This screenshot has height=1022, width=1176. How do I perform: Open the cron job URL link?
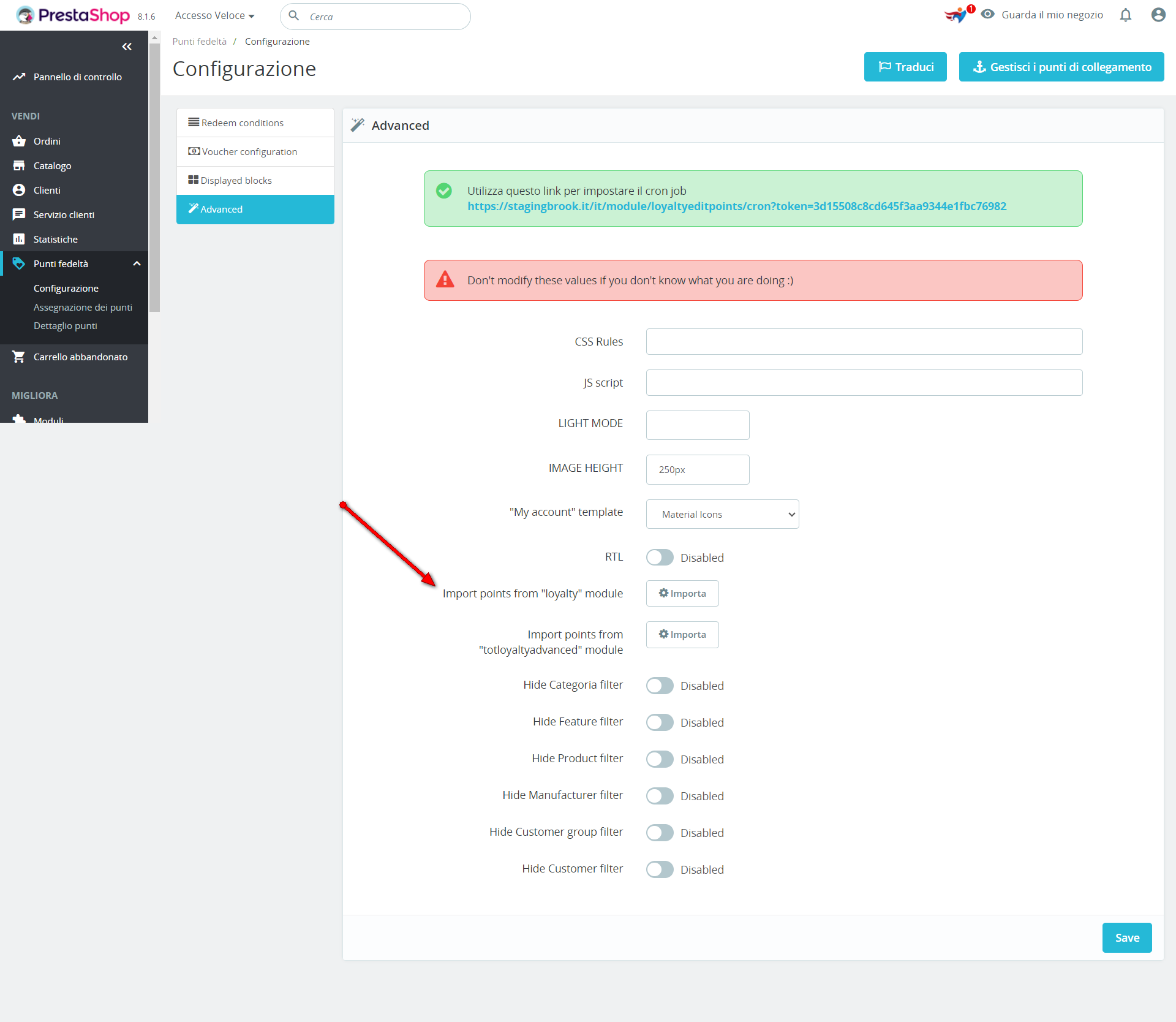pyautogui.click(x=736, y=206)
